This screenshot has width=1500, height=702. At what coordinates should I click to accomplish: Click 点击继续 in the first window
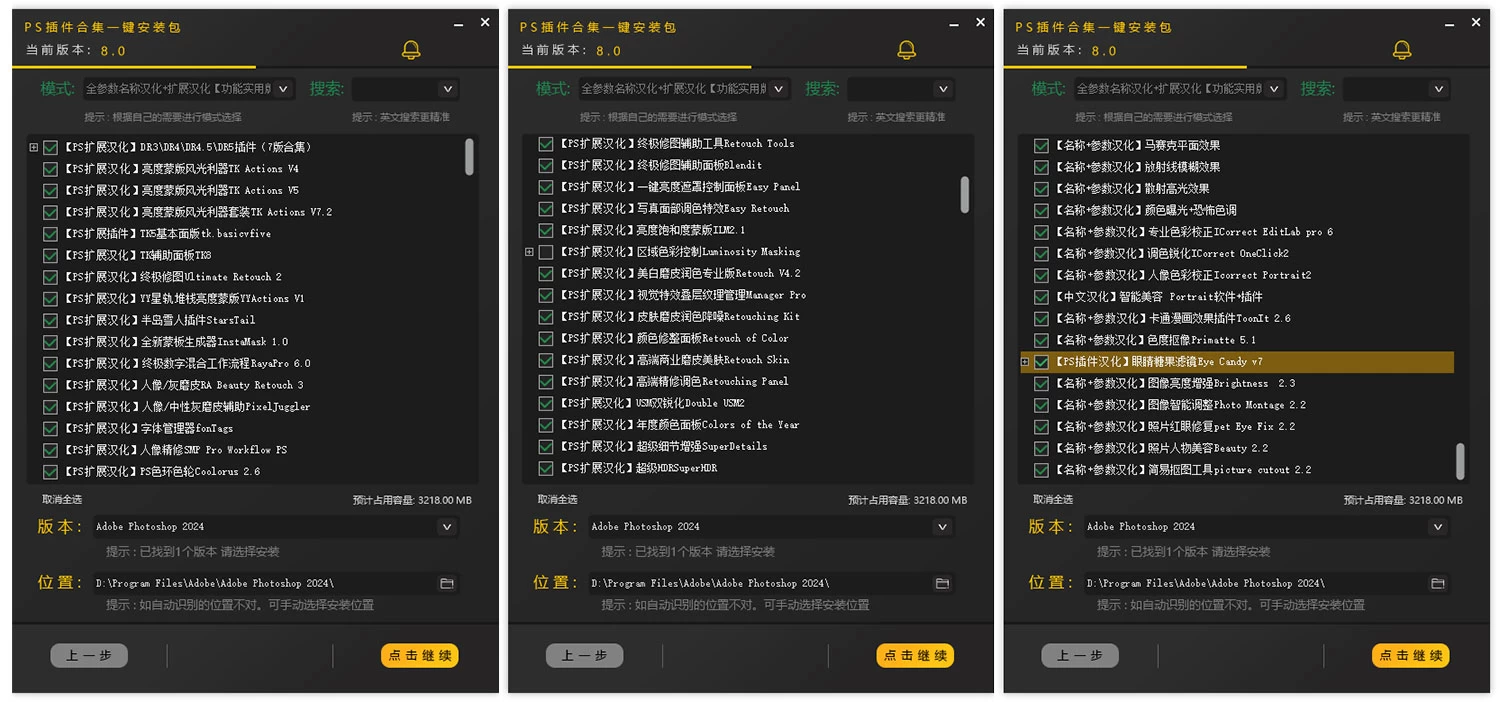pyautogui.click(x=419, y=656)
